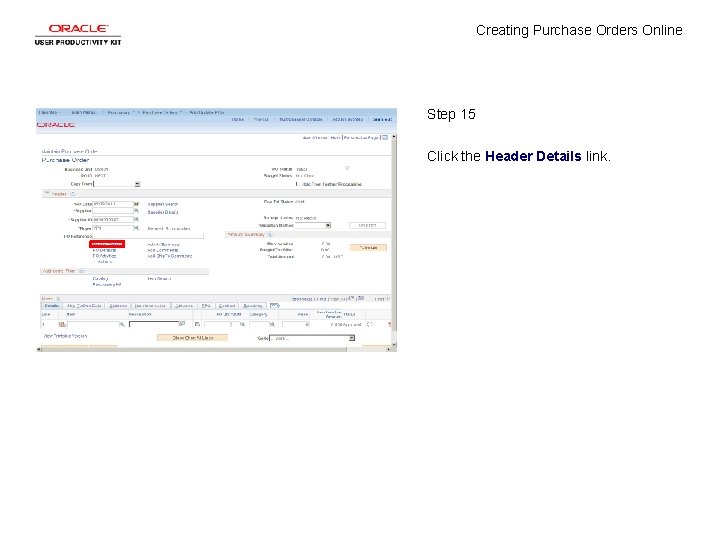This screenshot has width=720, height=540.
Task: Collapse the Amount Summary section
Action: (270, 235)
